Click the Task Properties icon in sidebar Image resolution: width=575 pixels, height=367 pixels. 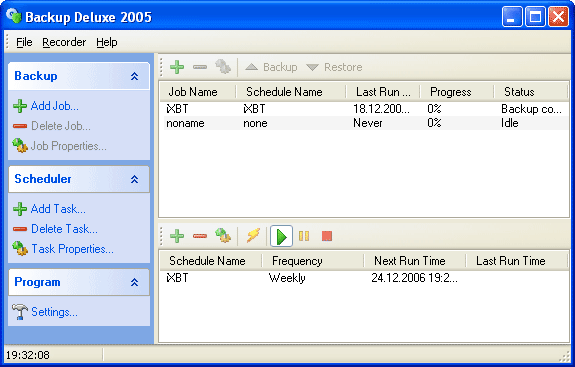coord(20,249)
